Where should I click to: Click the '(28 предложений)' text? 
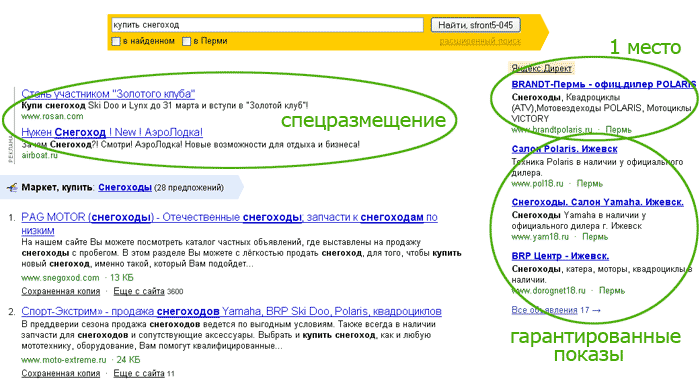coord(189,188)
